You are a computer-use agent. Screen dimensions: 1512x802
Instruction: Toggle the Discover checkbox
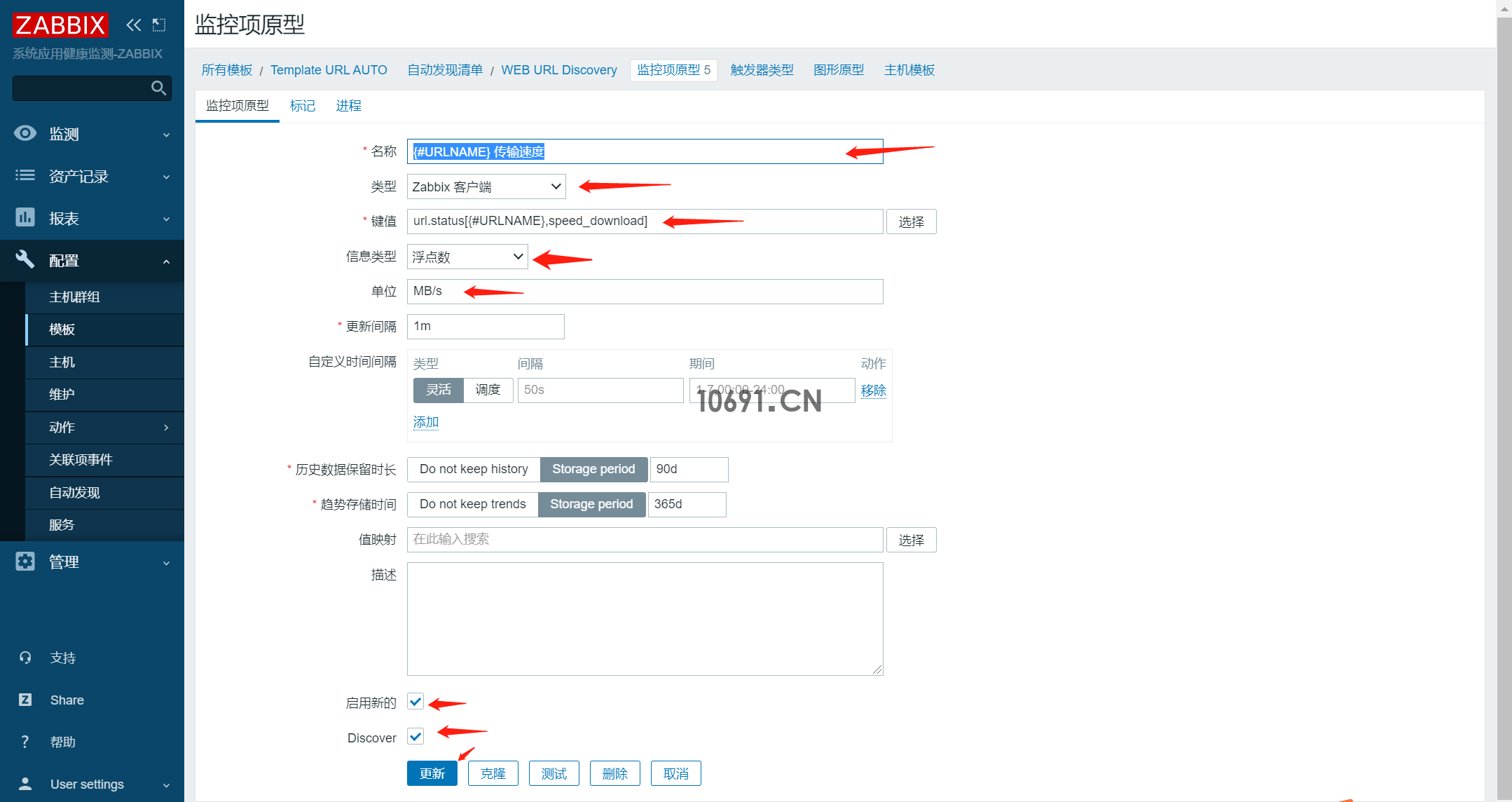click(416, 737)
